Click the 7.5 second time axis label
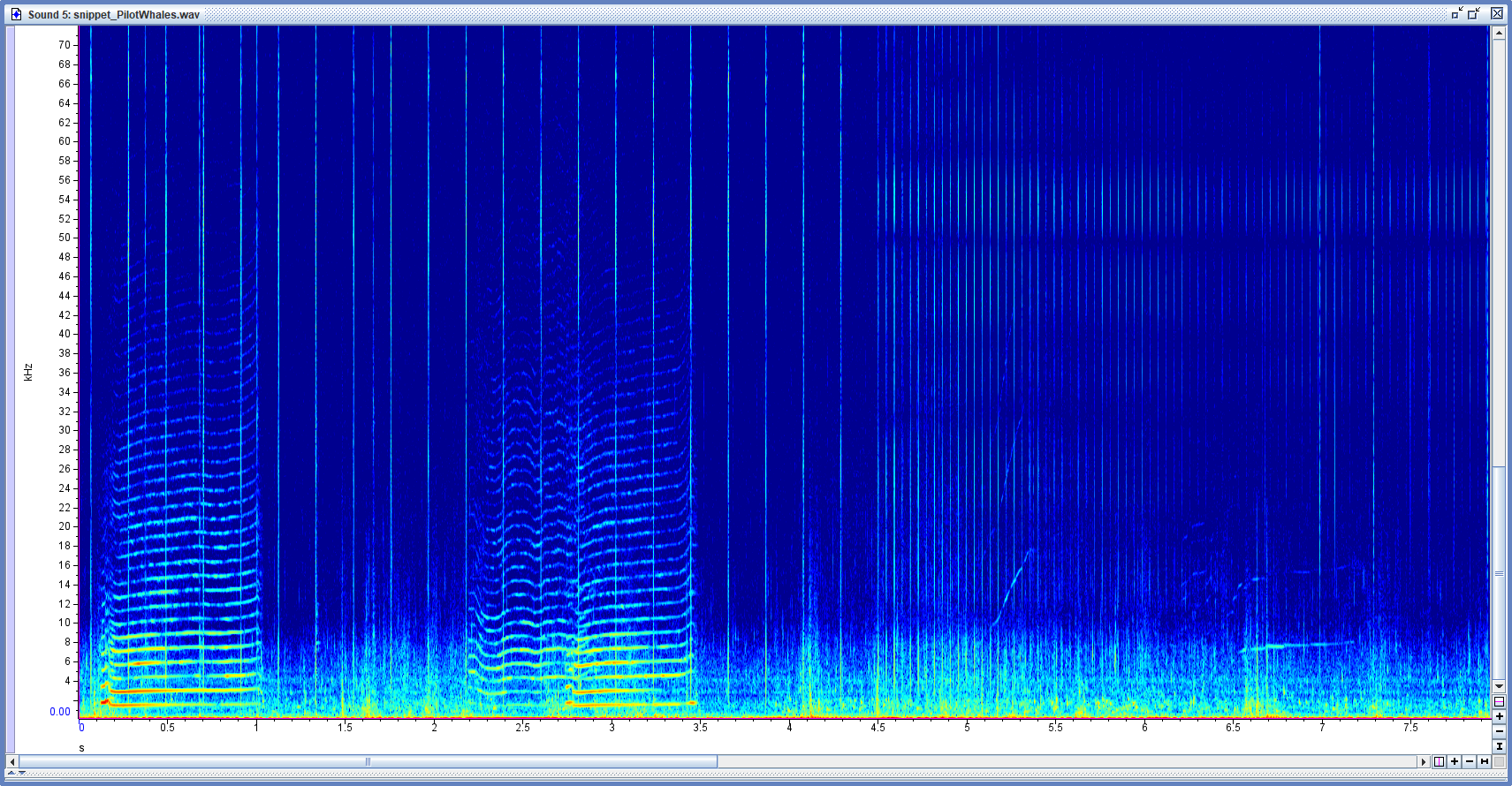 [1410, 728]
